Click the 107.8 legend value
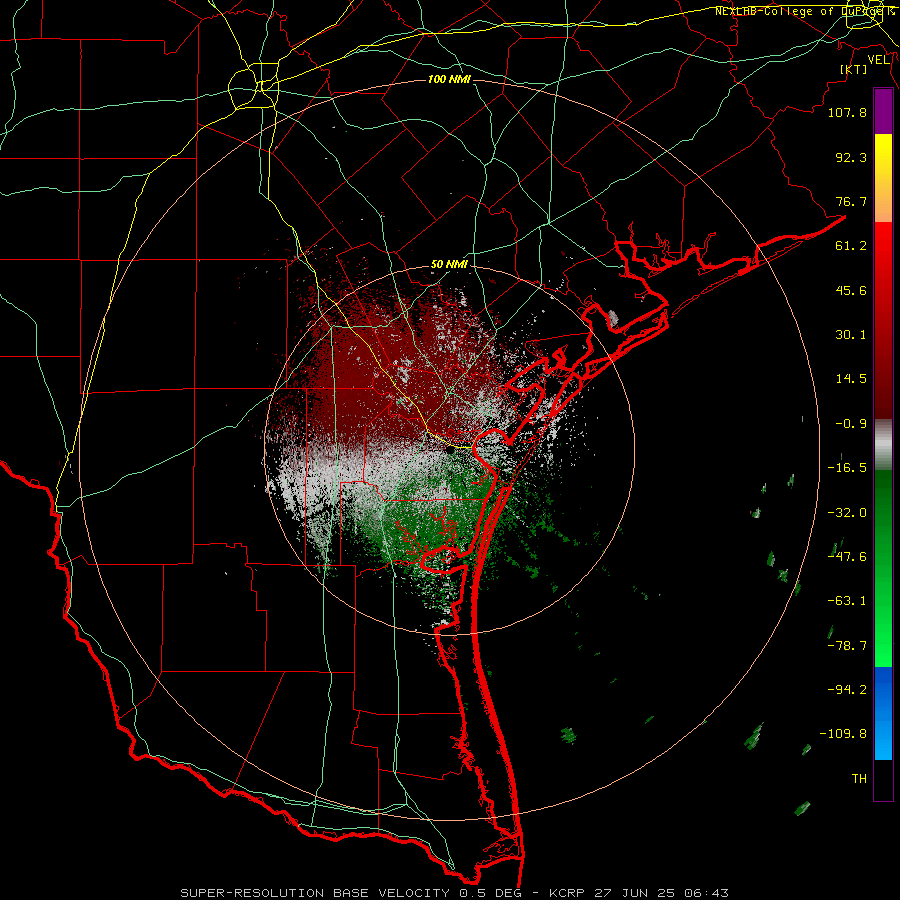This screenshot has width=900, height=900. coord(847,112)
